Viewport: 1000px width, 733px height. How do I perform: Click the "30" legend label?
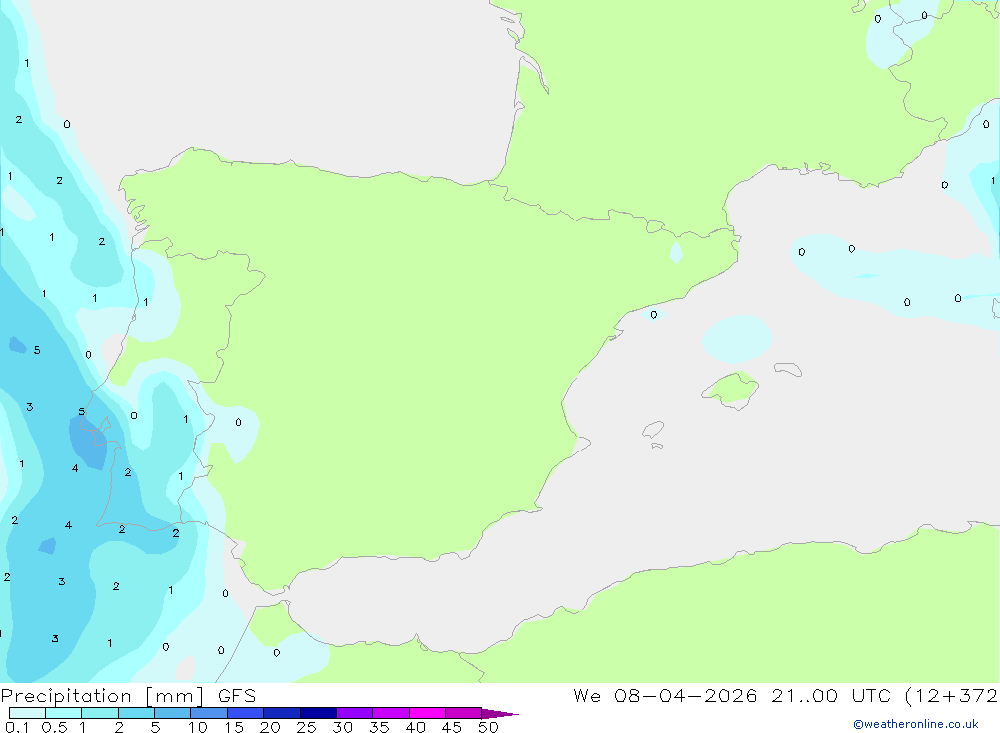point(343,727)
